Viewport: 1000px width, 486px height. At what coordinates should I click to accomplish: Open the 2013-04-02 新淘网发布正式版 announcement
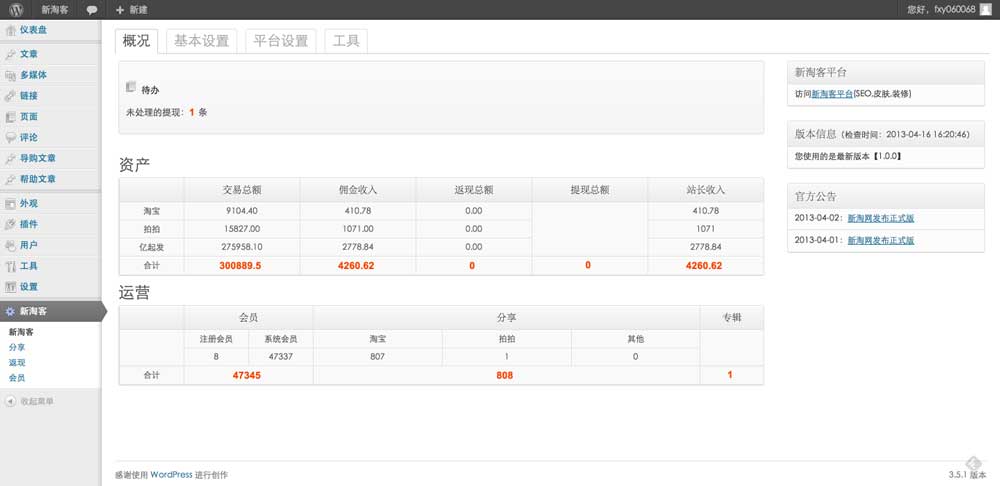[881, 218]
